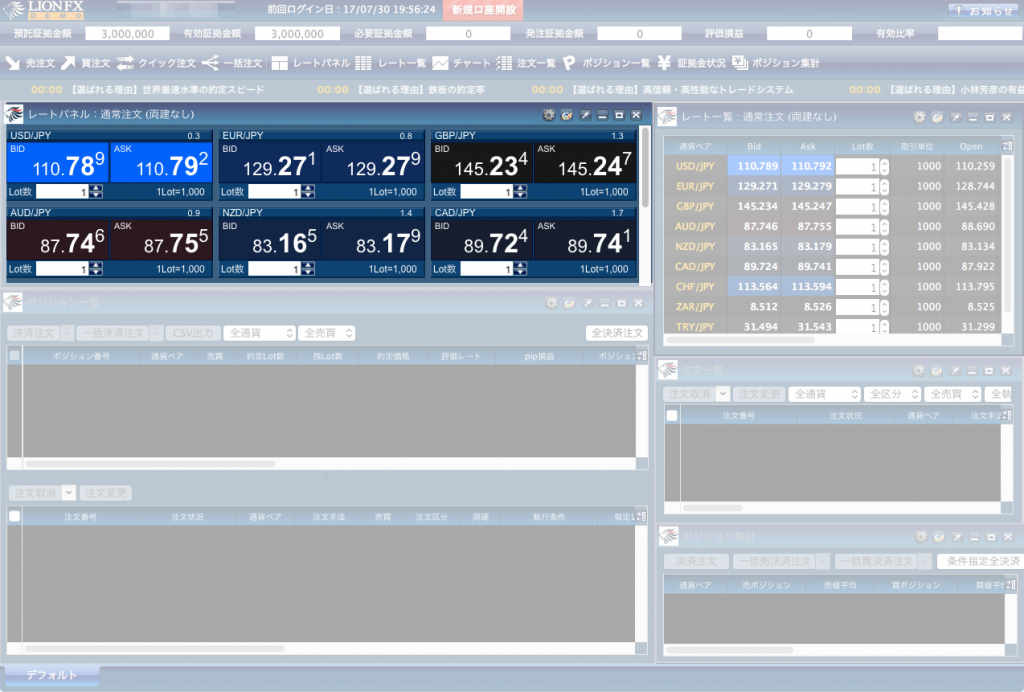Open 注文一覧 order list from toolbar
Screen dimensions: 1024x692
pos(526,63)
